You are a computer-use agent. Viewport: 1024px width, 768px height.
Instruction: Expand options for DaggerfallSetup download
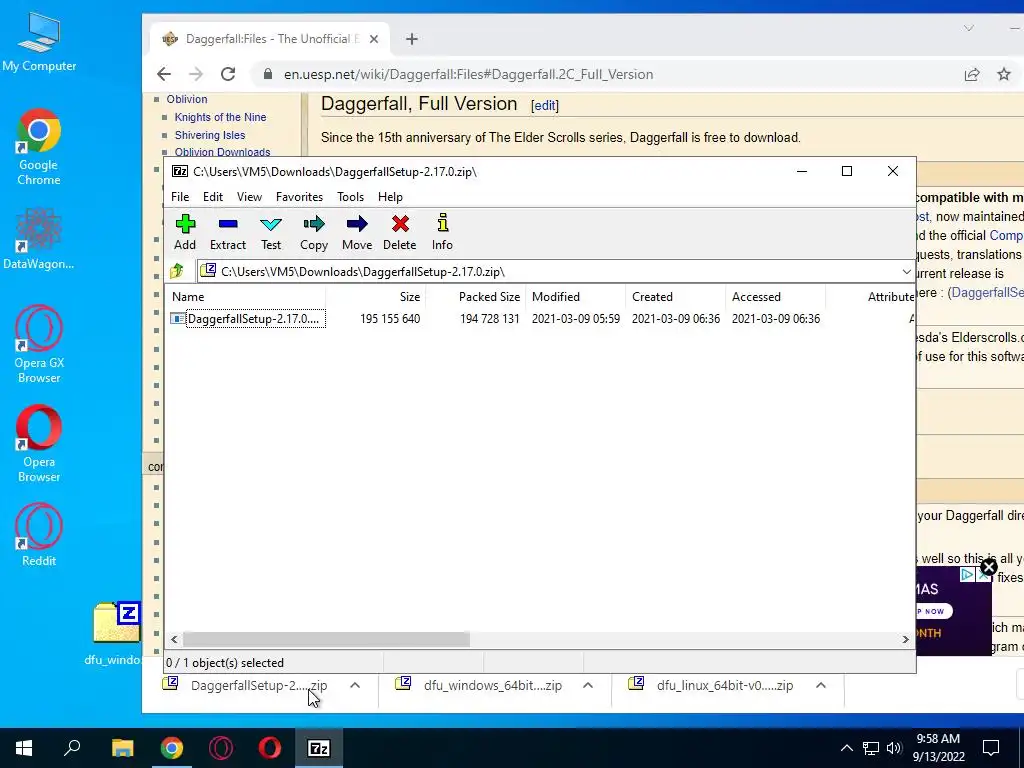pyautogui.click(x=355, y=685)
